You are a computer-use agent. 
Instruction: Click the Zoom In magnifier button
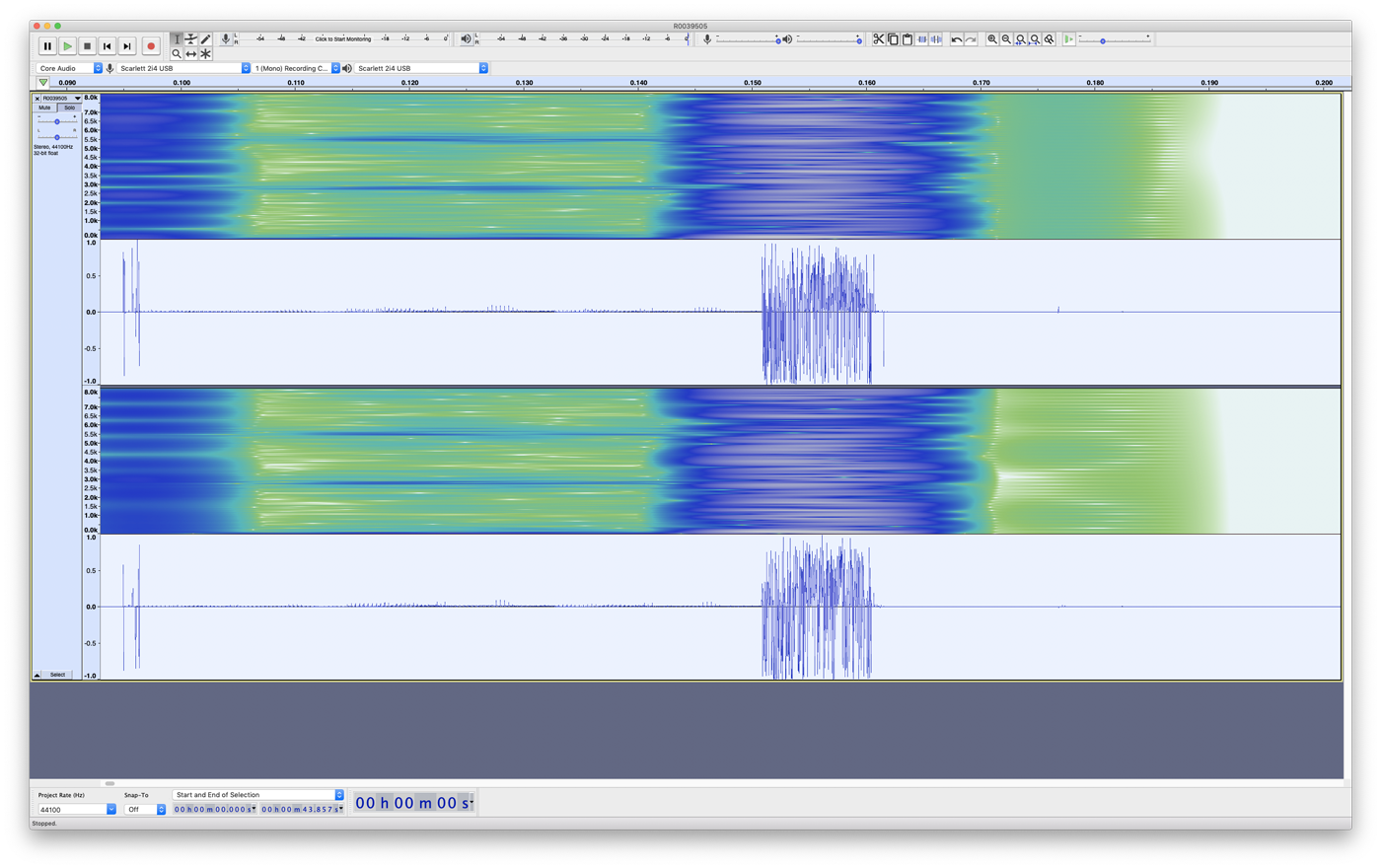992,39
